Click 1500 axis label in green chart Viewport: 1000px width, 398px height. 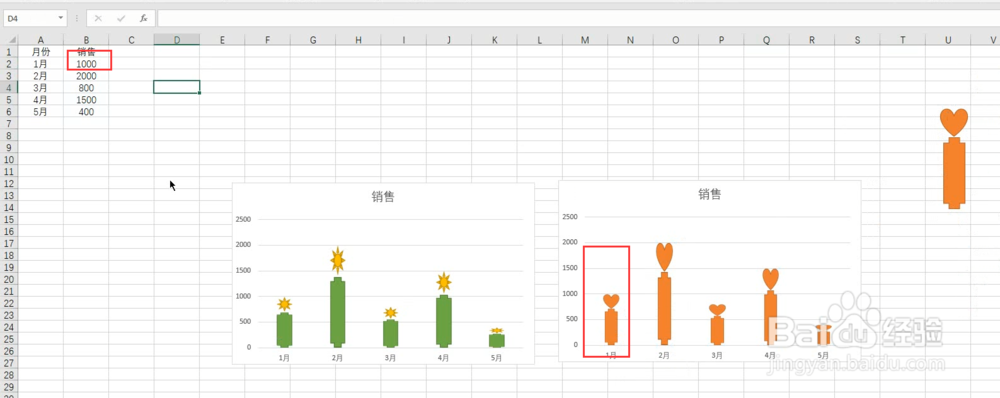click(x=243, y=270)
